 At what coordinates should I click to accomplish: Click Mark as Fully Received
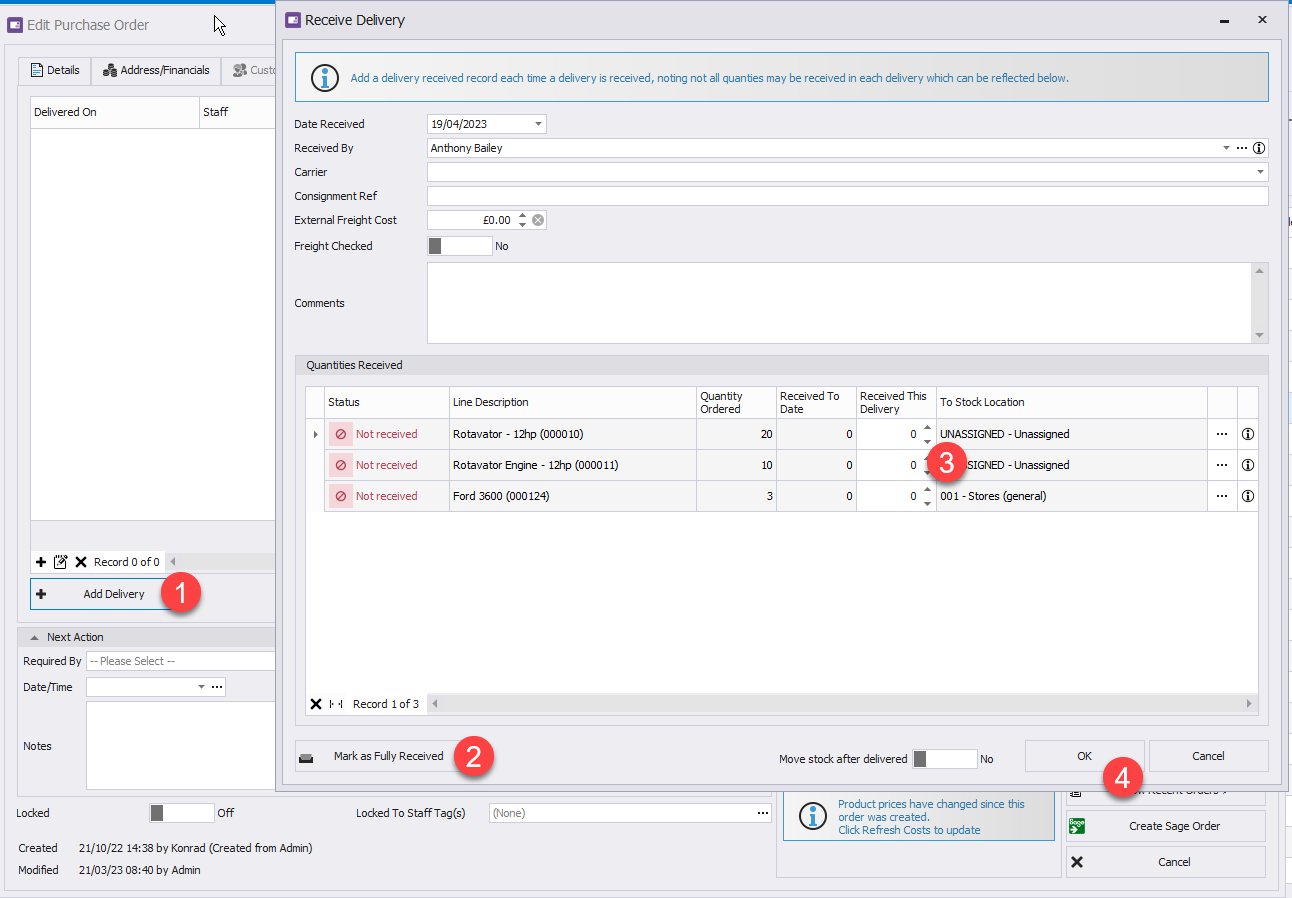click(376, 756)
